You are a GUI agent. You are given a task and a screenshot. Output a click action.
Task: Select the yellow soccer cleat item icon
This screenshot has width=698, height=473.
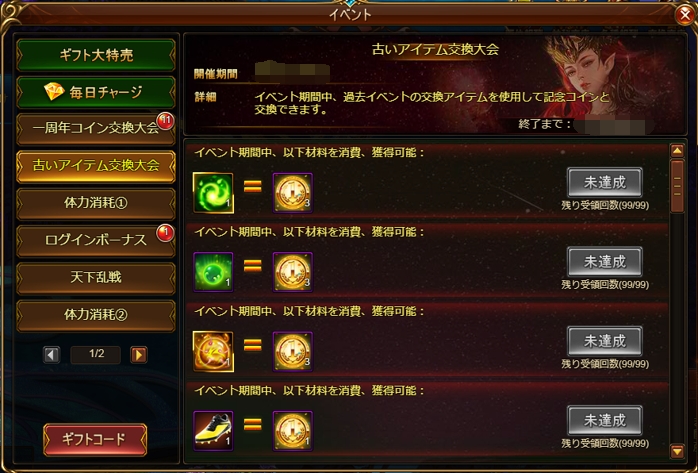pyautogui.click(x=213, y=431)
